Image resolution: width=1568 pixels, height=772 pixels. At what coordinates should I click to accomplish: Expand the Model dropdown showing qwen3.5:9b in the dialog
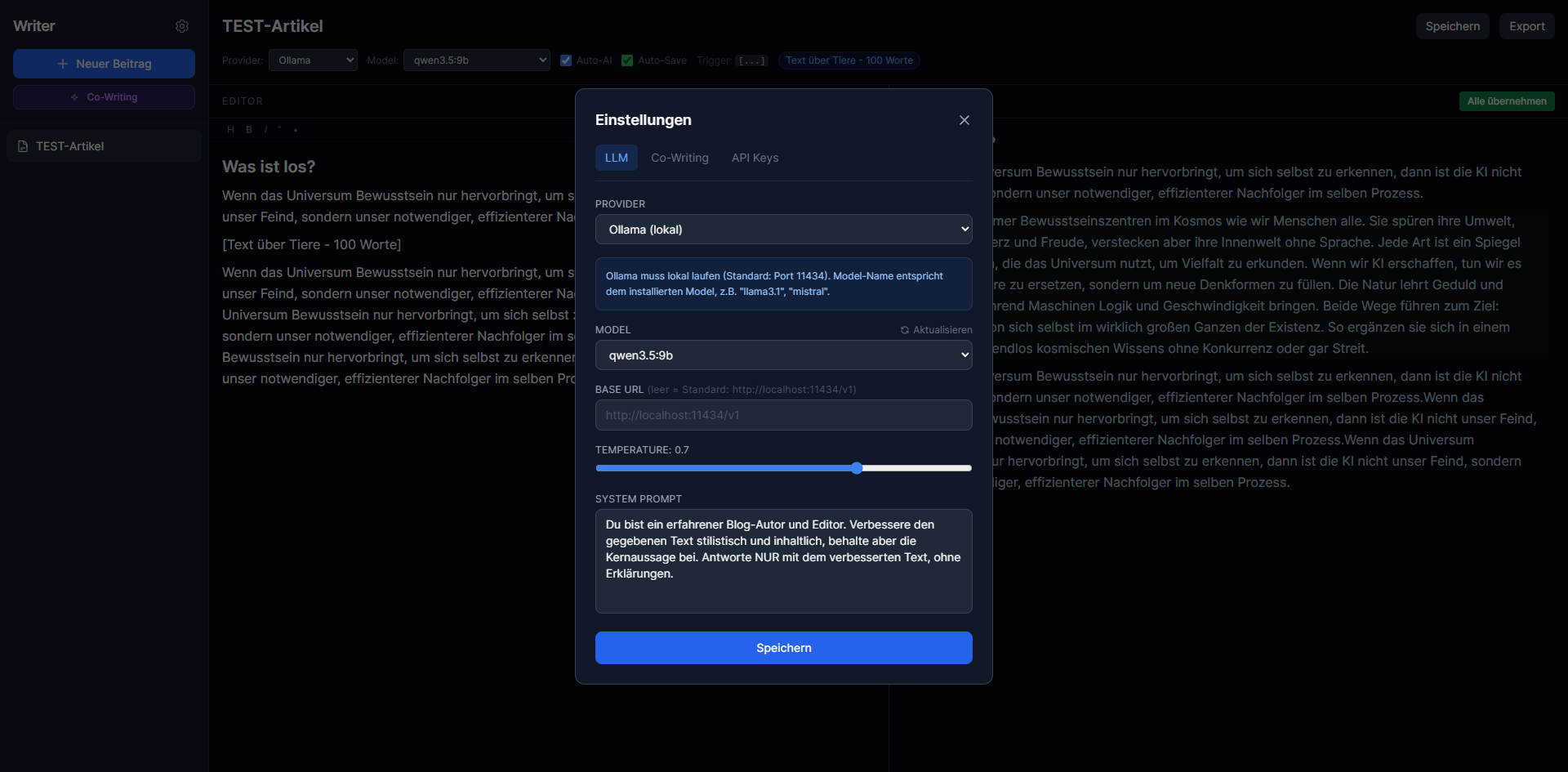[783, 355]
